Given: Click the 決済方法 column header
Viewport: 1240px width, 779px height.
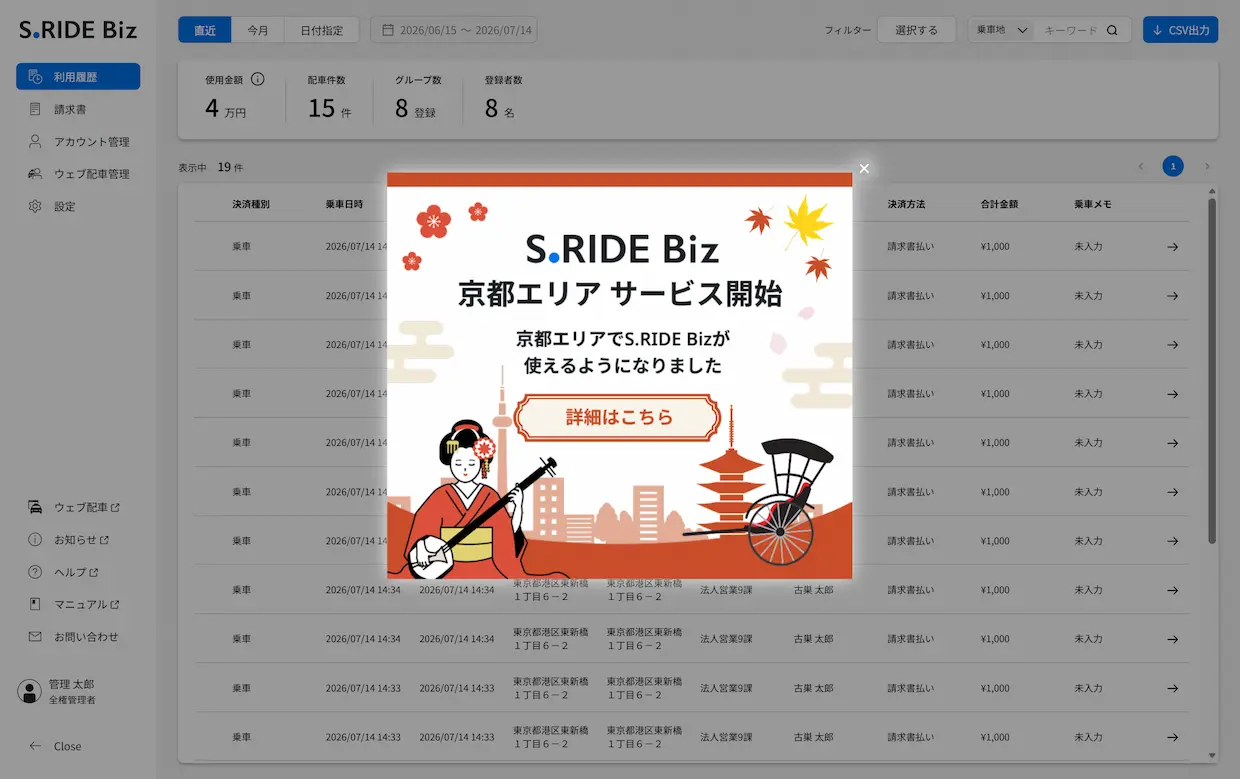Looking at the screenshot, I should tap(906, 204).
